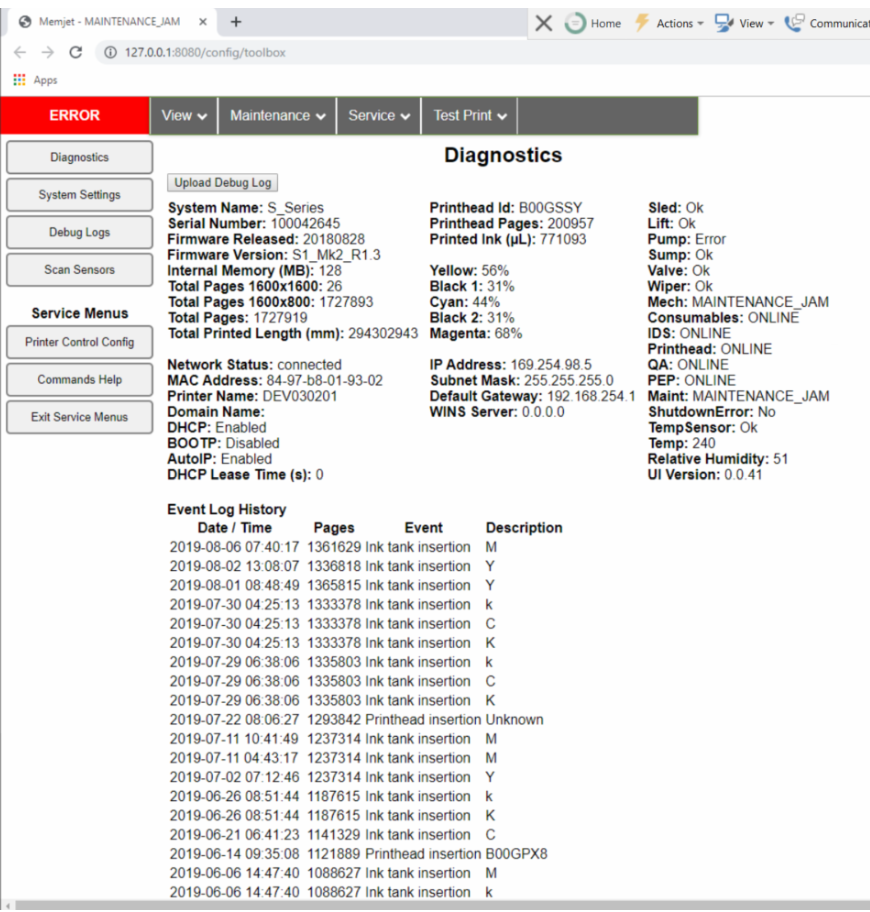Click the Cyan: 44% ink level

click(x=465, y=302)
